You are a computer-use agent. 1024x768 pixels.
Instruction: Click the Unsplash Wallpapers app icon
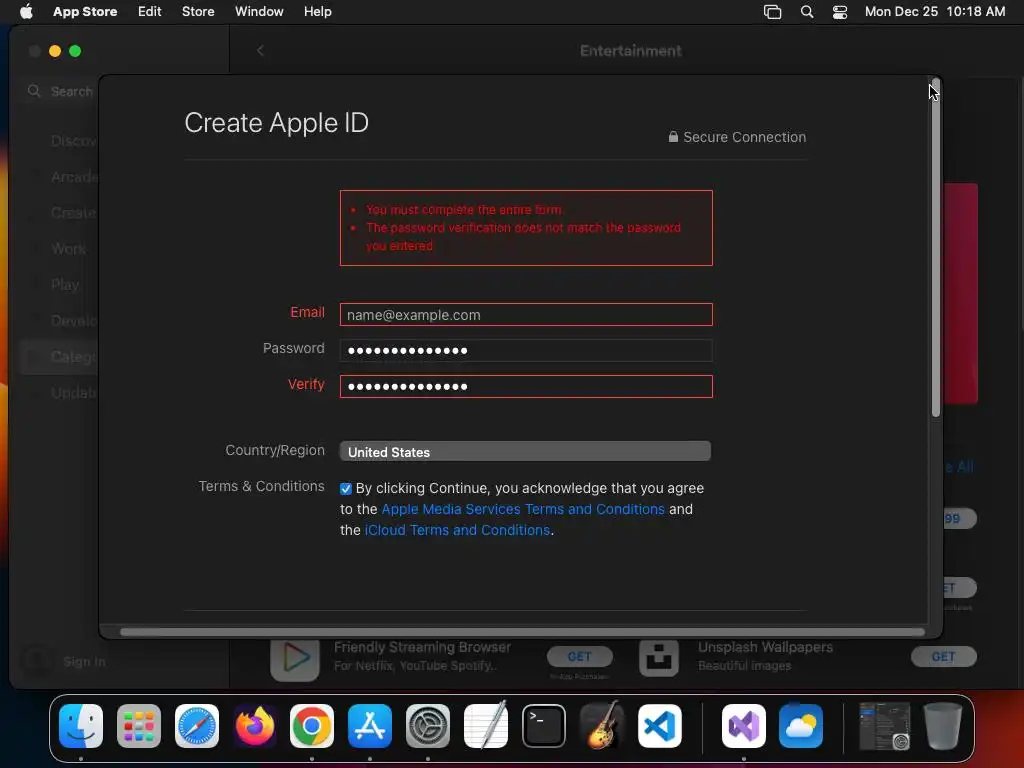coord(658,657)
